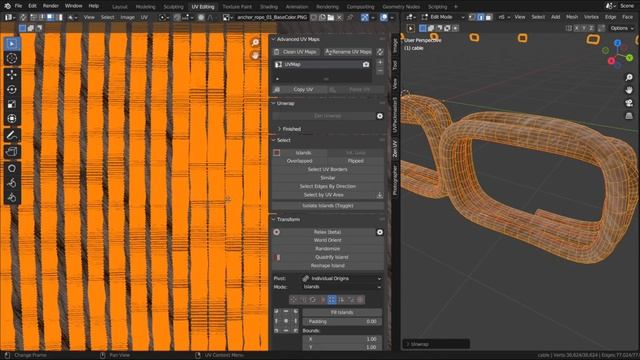This screenshot has height=360, width=640.
Task: Click the 3D viewport zoom magnifier icon
Action: pyautogui.click(x=629, y=77)
